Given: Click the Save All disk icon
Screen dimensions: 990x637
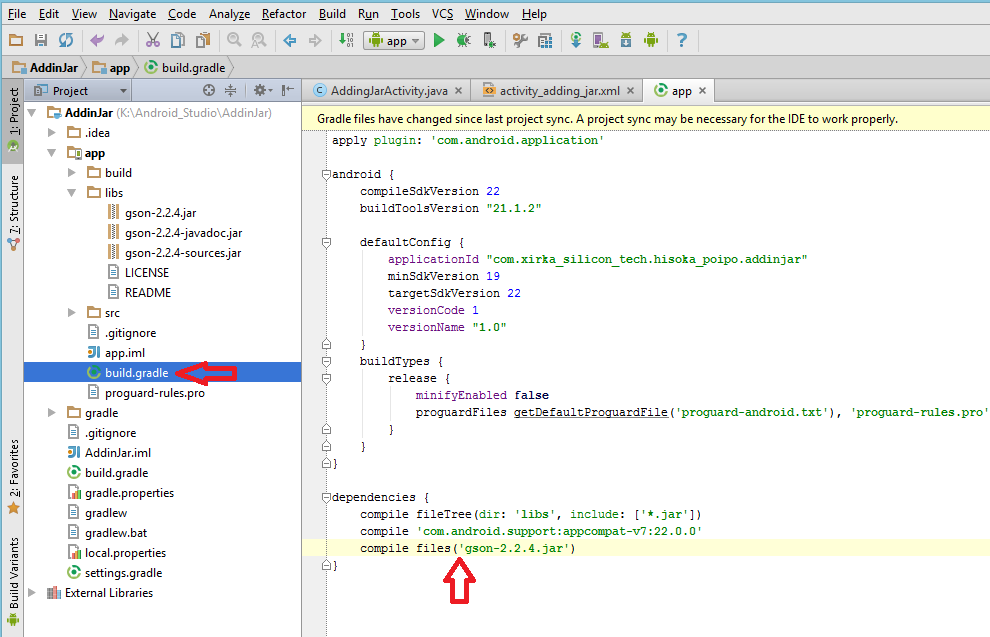Looking at the screenshot, I should [41, 40].
